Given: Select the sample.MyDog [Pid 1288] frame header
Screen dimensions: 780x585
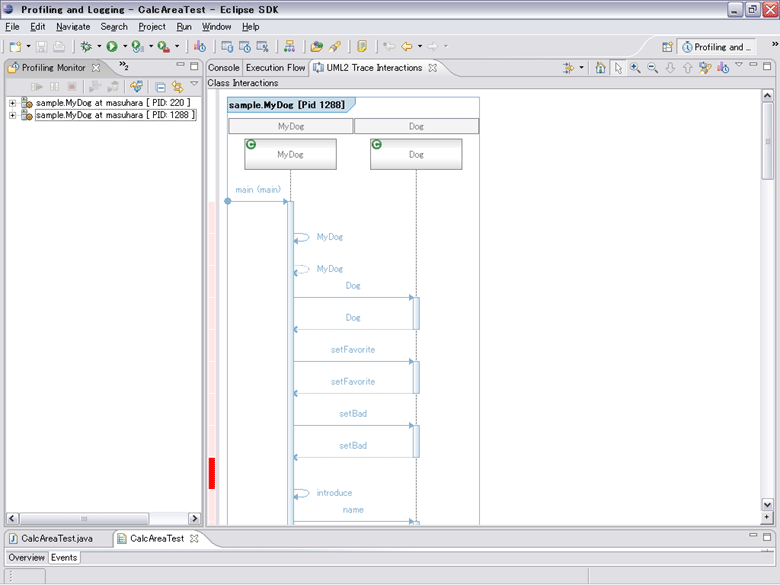Looking at the screenshot, I should click(x=291, y=105).
